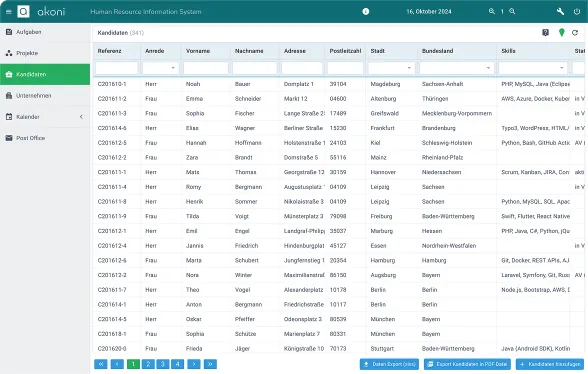
Task: Click the date 16. Oktober 2024
Action: (429, 12)
